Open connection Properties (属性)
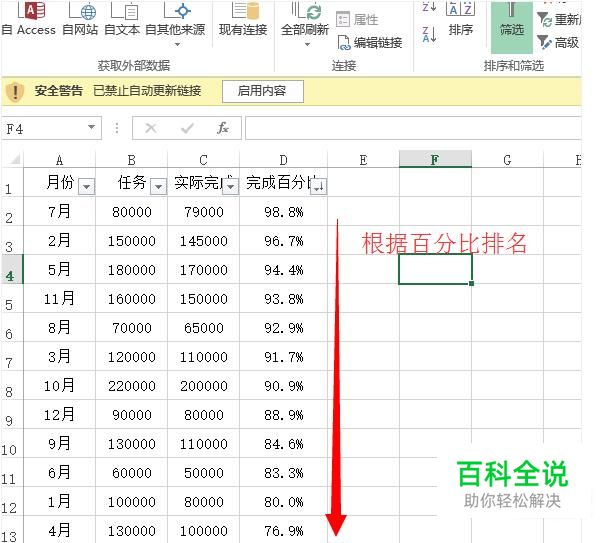The width and height of the screenshot is (616, 543). click(358, 19)
